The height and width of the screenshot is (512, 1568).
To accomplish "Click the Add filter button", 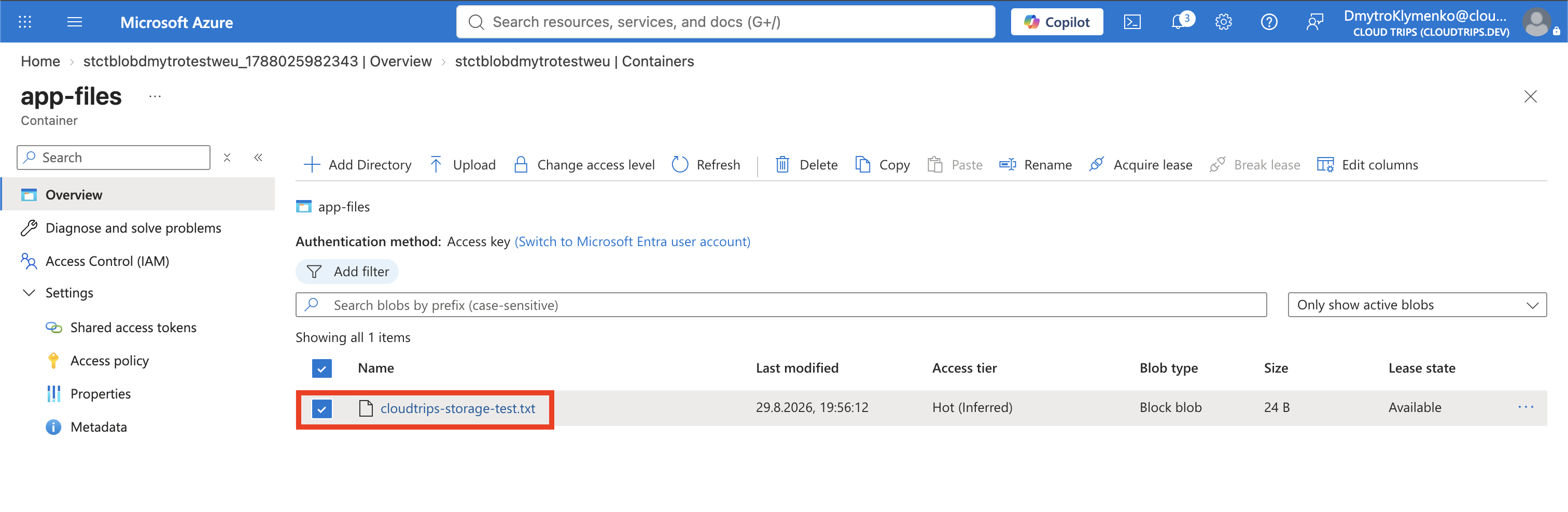I will coord(347,272).
